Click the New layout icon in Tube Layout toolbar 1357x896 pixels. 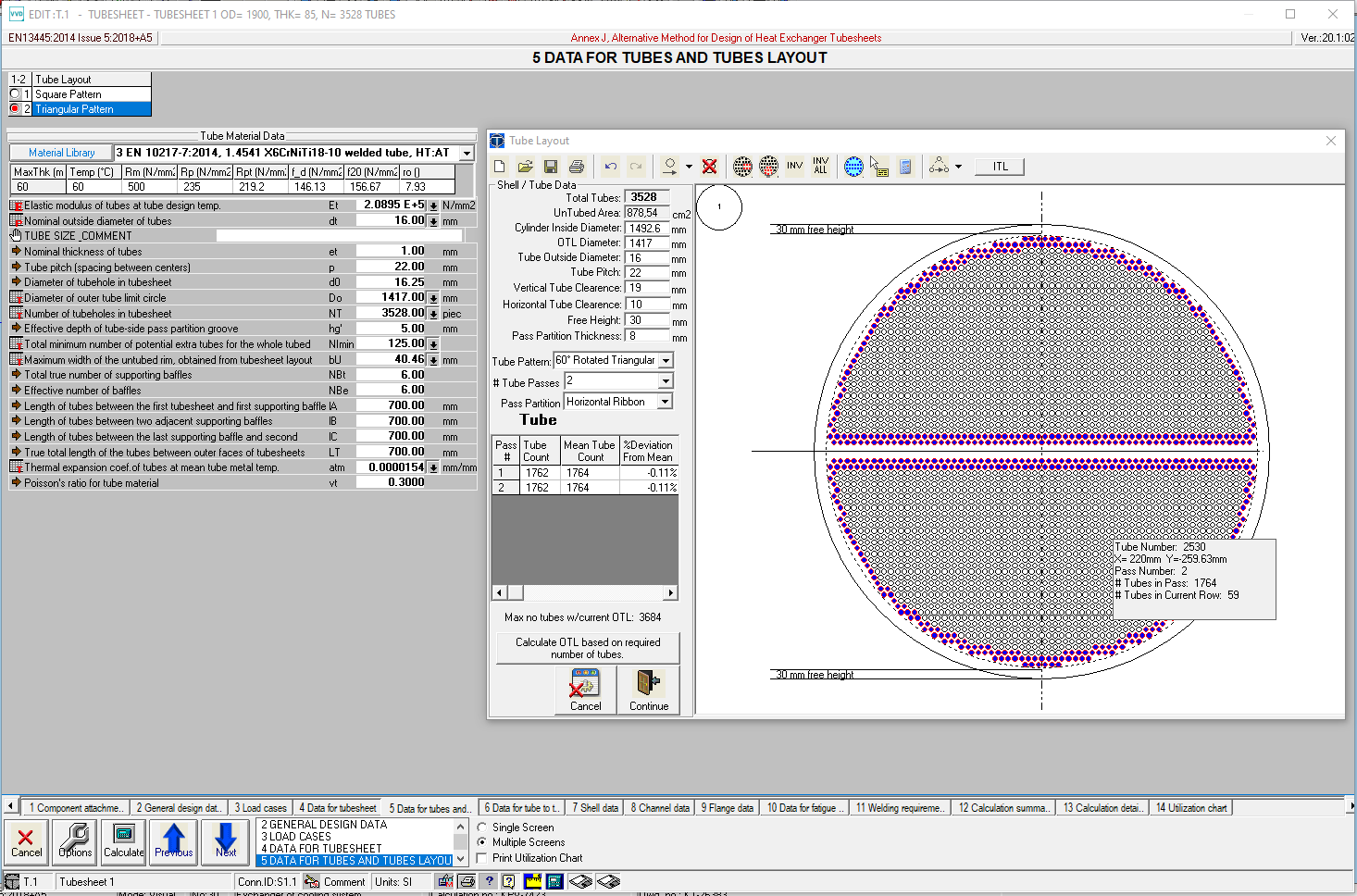click(500, 167)
